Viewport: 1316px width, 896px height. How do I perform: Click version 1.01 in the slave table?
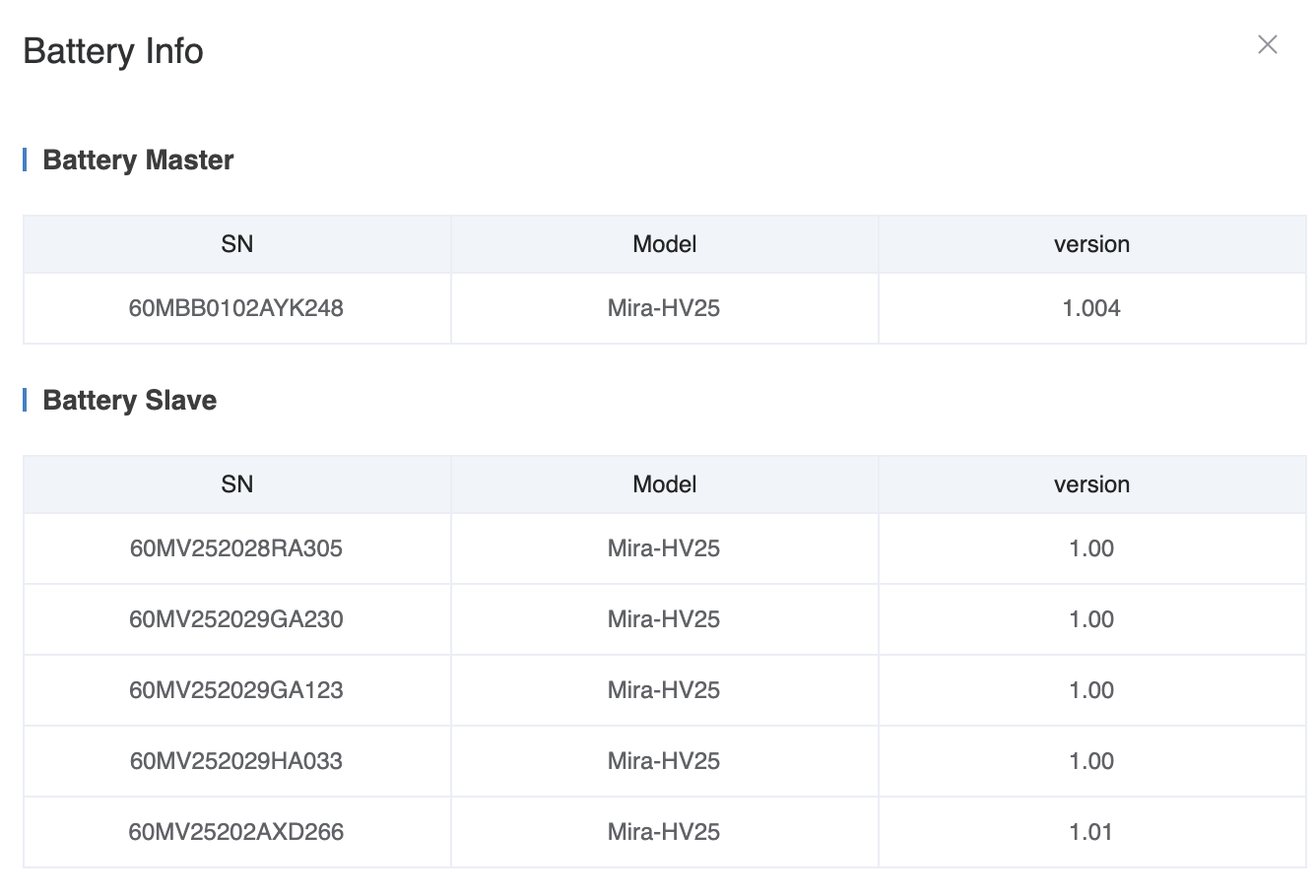tap(1091, 832)
